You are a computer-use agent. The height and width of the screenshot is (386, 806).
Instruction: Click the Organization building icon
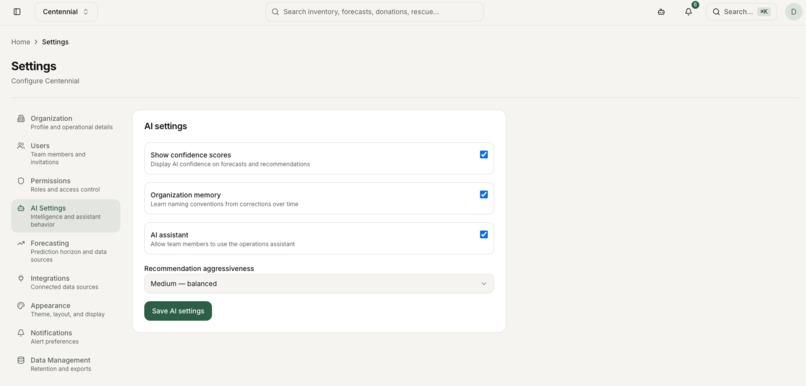pyautogui.click(x=21, y=118)
